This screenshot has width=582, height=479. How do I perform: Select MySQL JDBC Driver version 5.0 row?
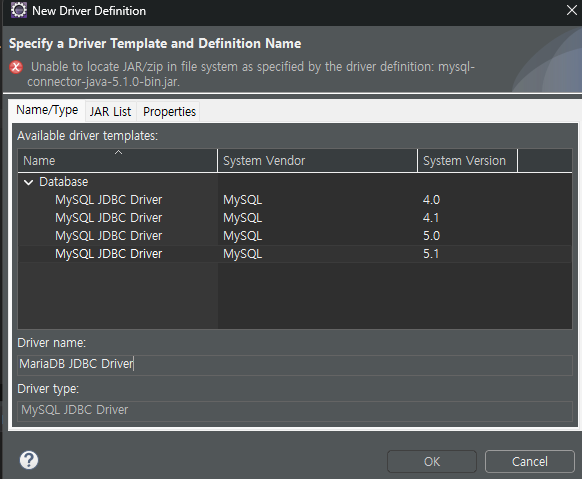pos(295,236)
